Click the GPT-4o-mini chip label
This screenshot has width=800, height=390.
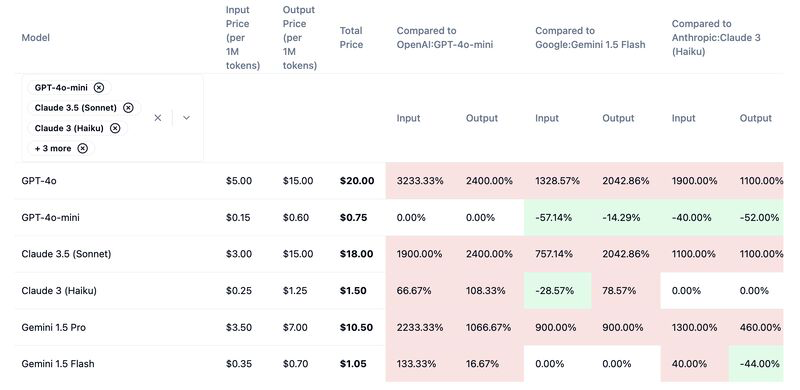click(x=61, y=88)
